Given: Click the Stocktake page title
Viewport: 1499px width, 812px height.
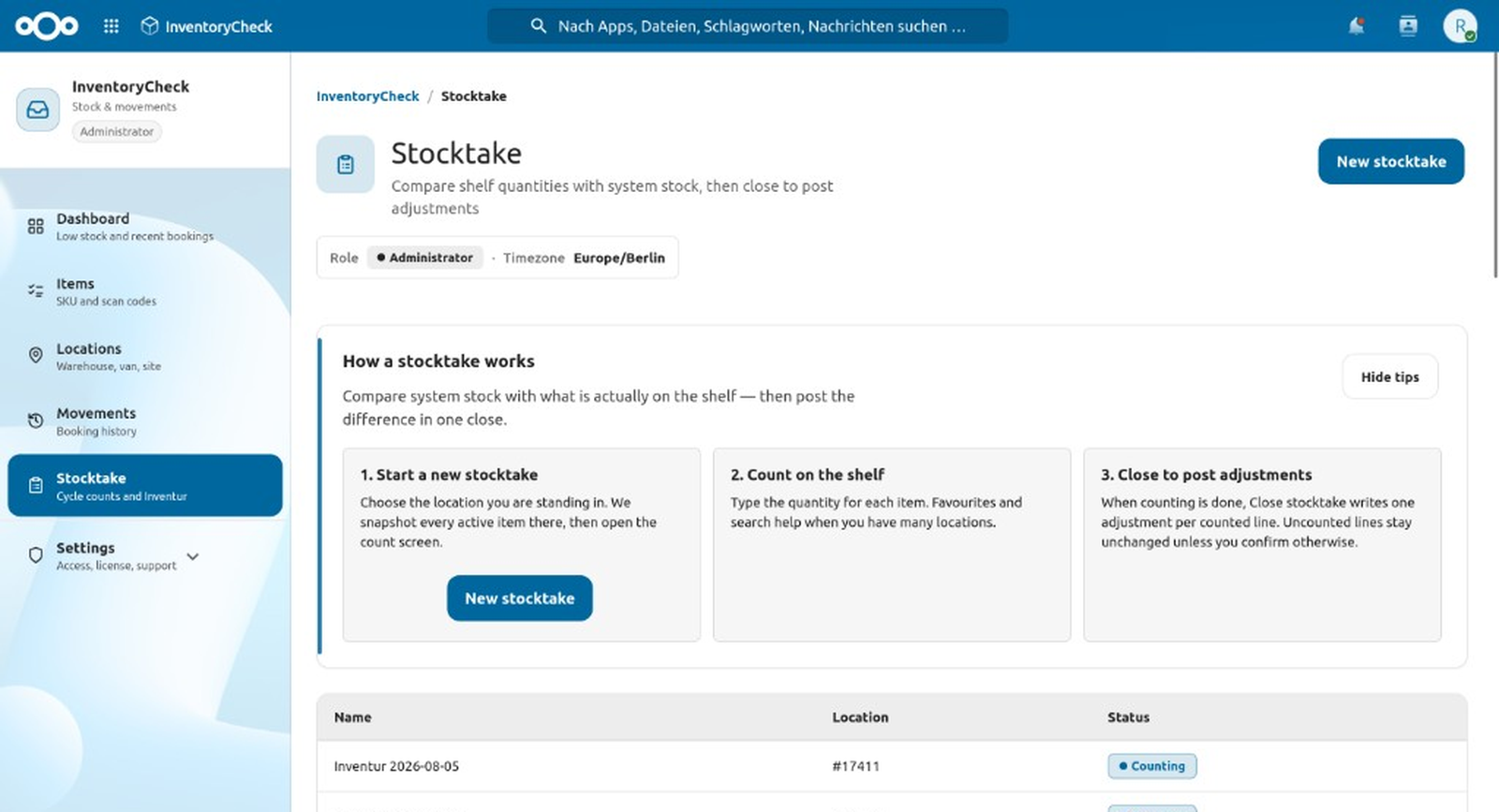Looking at the screenshot, I should point(456,153).
